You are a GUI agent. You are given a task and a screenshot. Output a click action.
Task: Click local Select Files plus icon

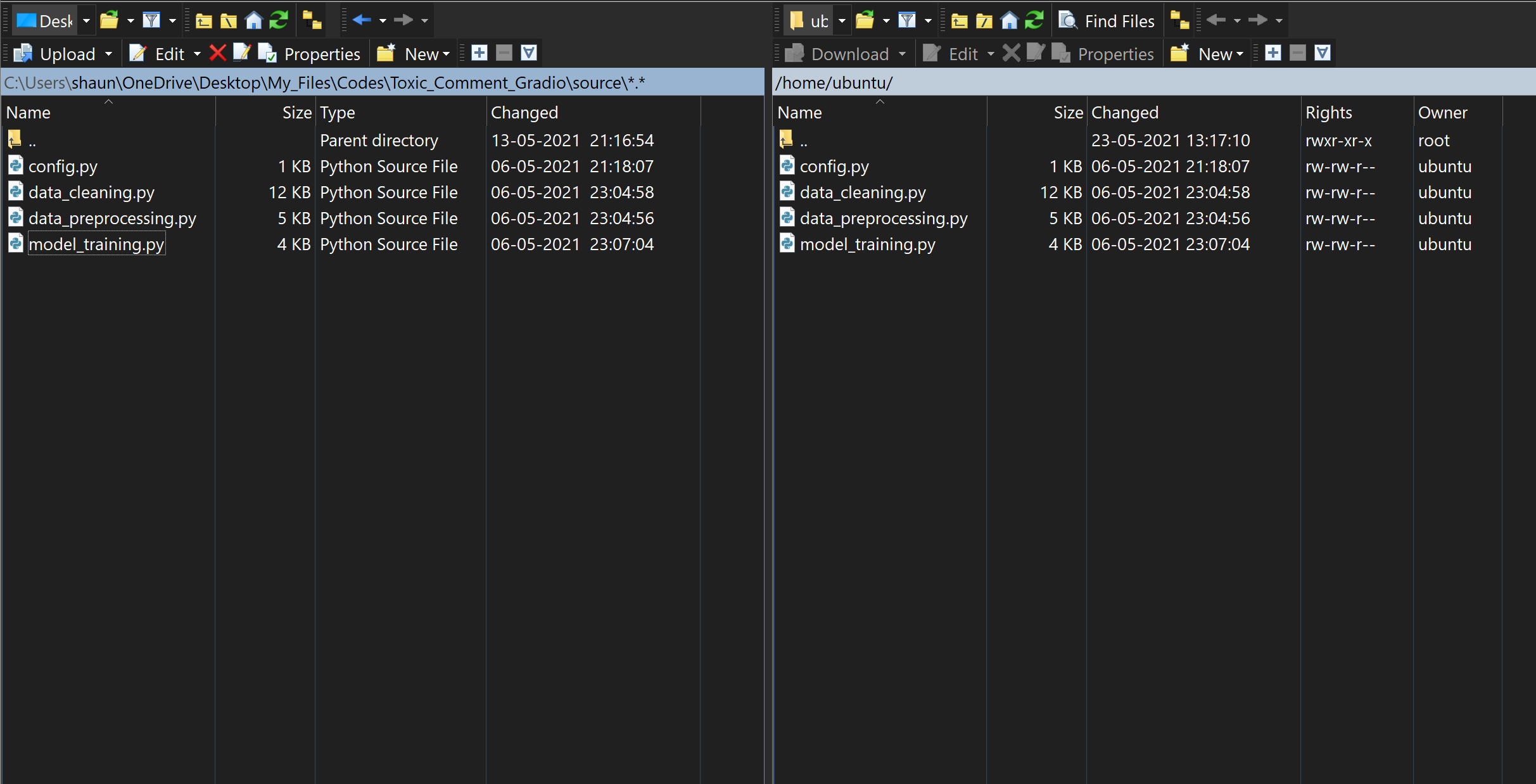point(479,53)
